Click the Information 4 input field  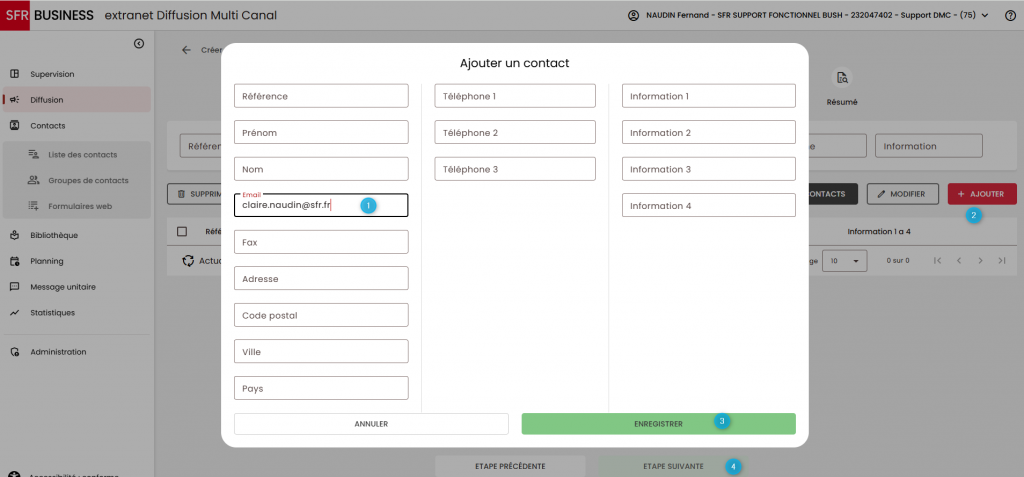[709, 205]
